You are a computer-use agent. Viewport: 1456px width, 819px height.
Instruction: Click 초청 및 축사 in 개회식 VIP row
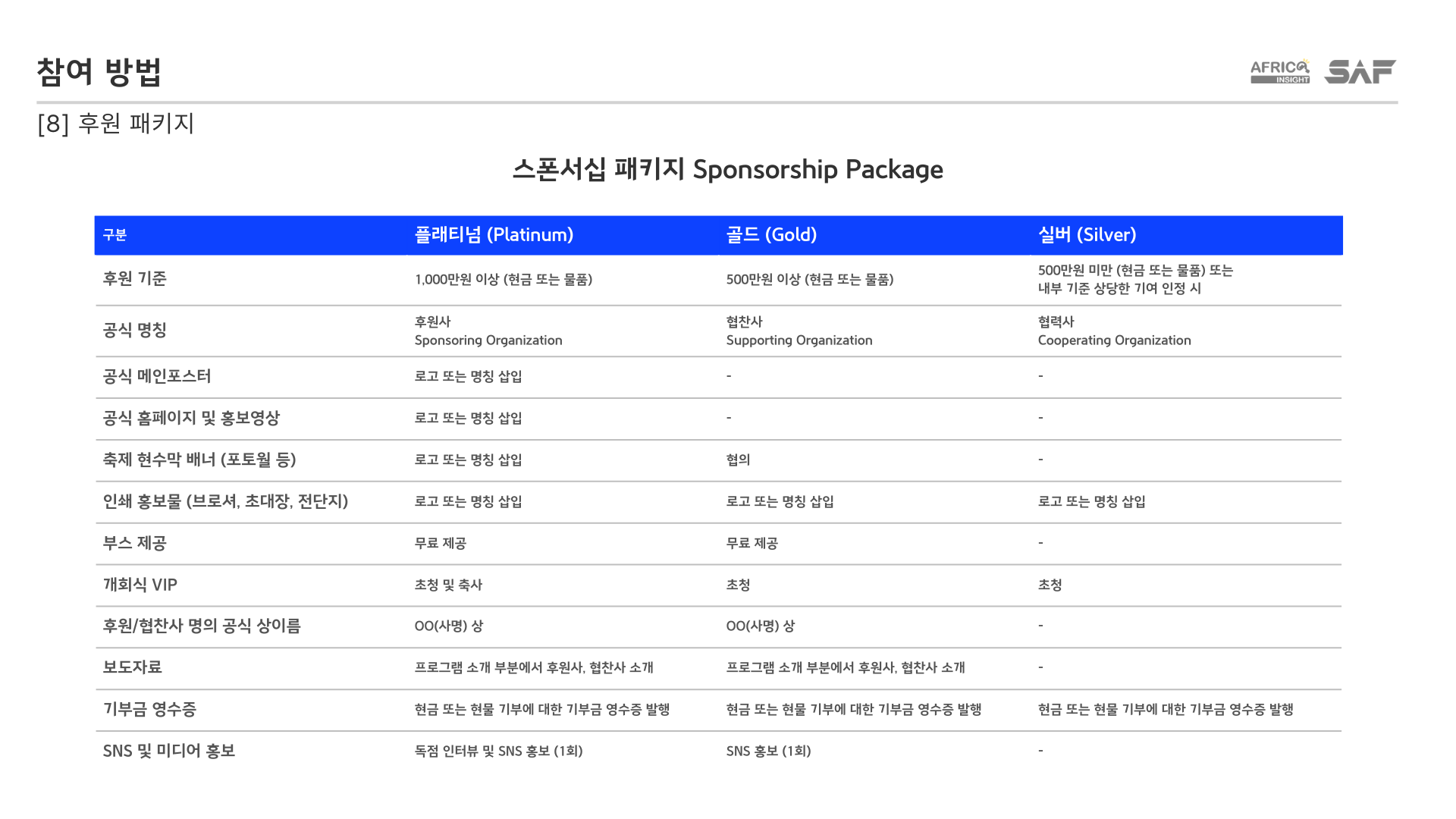[448, 585]
